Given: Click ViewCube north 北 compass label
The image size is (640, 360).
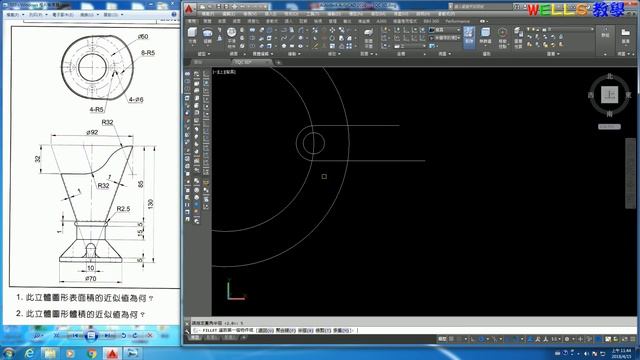Looking at the screenshot, I should pos(609,76).
